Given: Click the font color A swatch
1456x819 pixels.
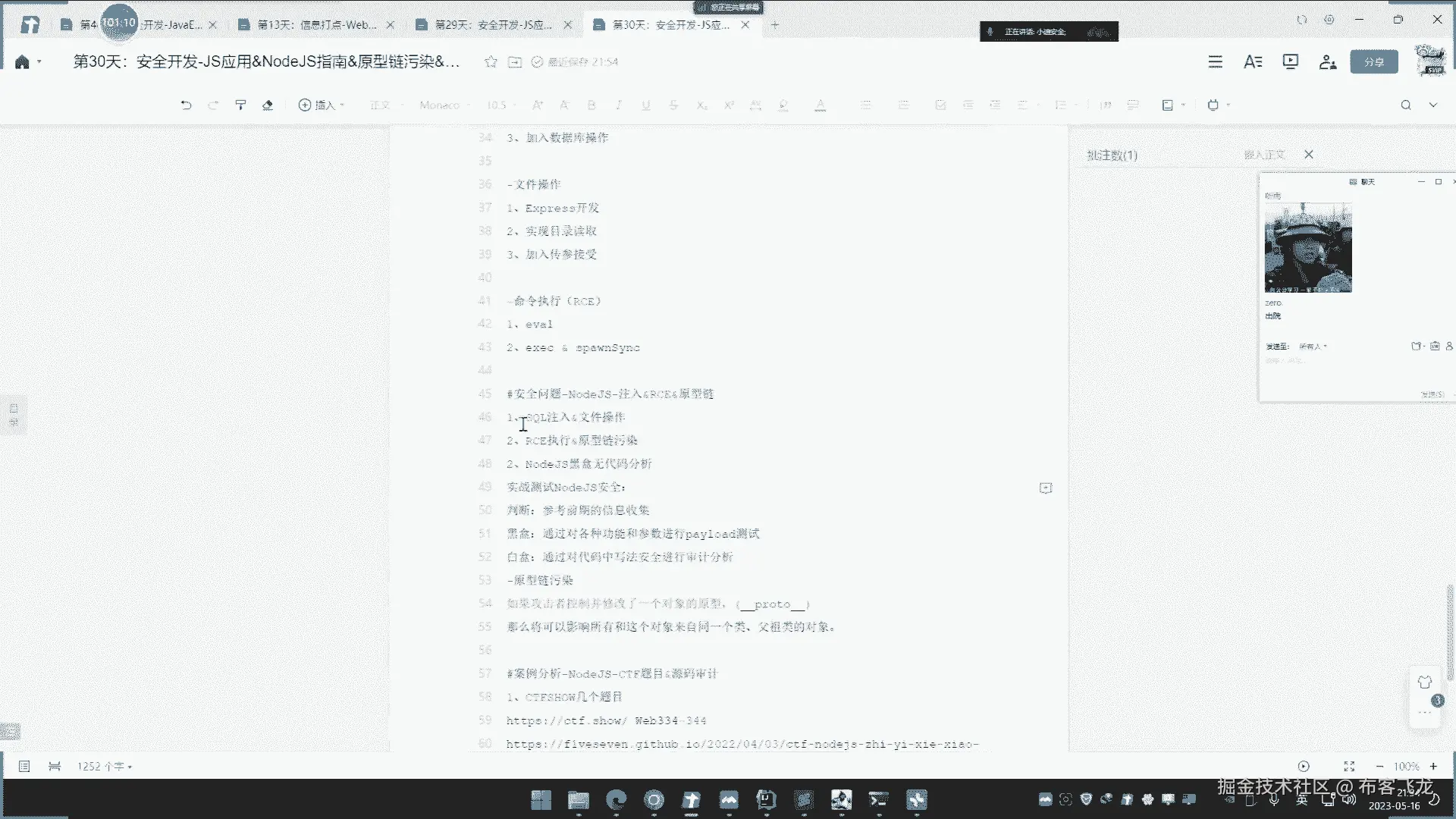Looking at the screenshot, I should point(820,105).
